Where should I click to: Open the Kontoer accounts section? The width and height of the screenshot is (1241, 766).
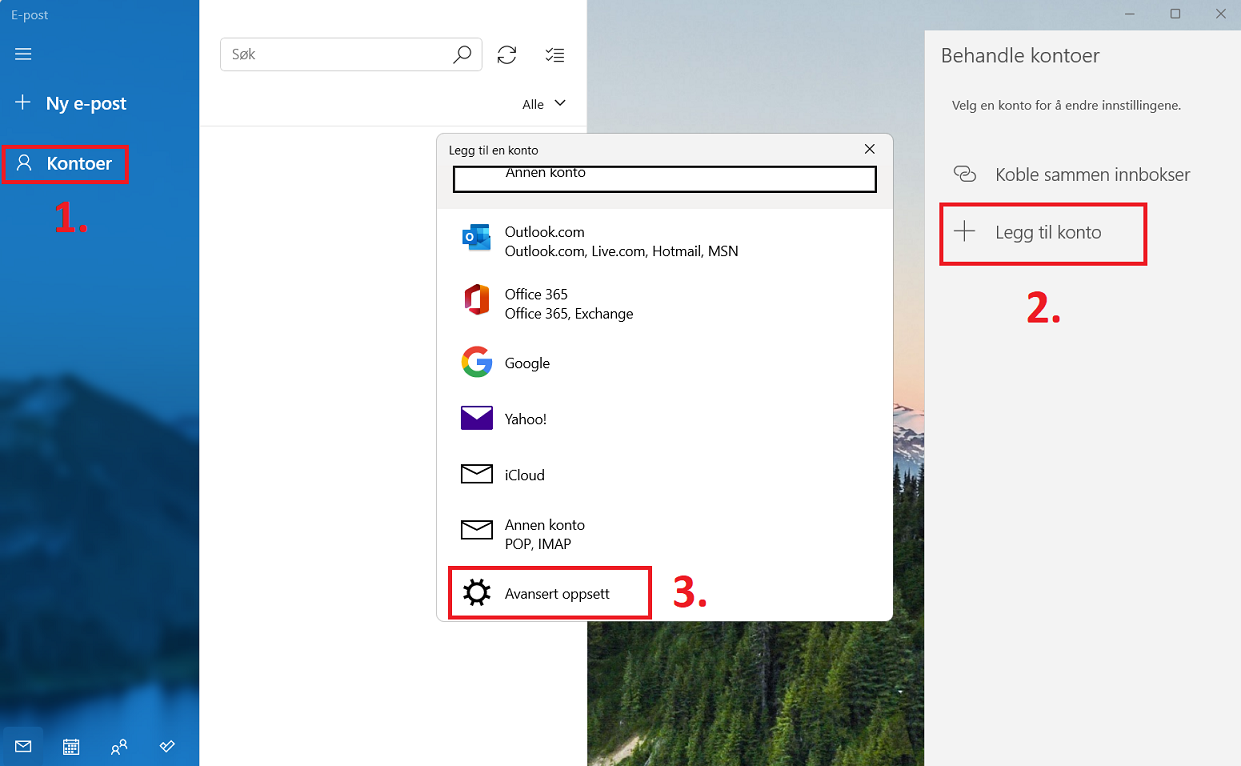click(66, 164)
